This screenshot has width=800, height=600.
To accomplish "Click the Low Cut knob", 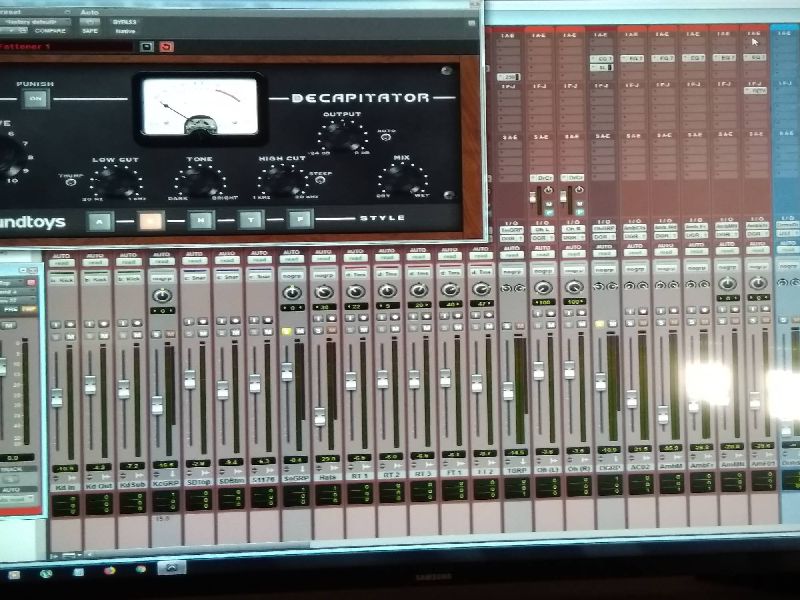I will tap(116, 182).
